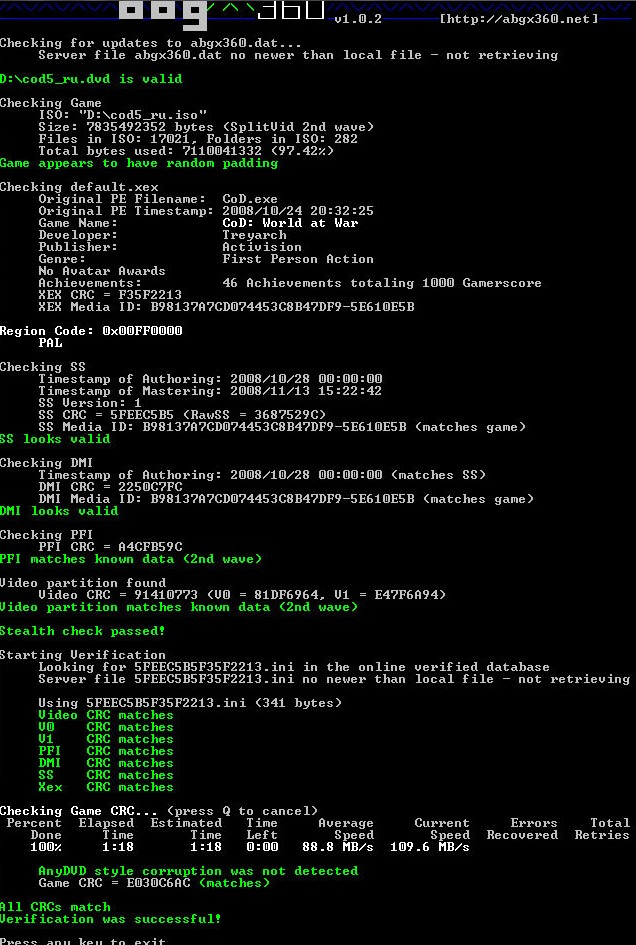This screenshot has width=636, height=945.
Task: Click 'Checking for updates to abgx360.dat...' line
Action: pyautogui.click(x=151, y=43)
